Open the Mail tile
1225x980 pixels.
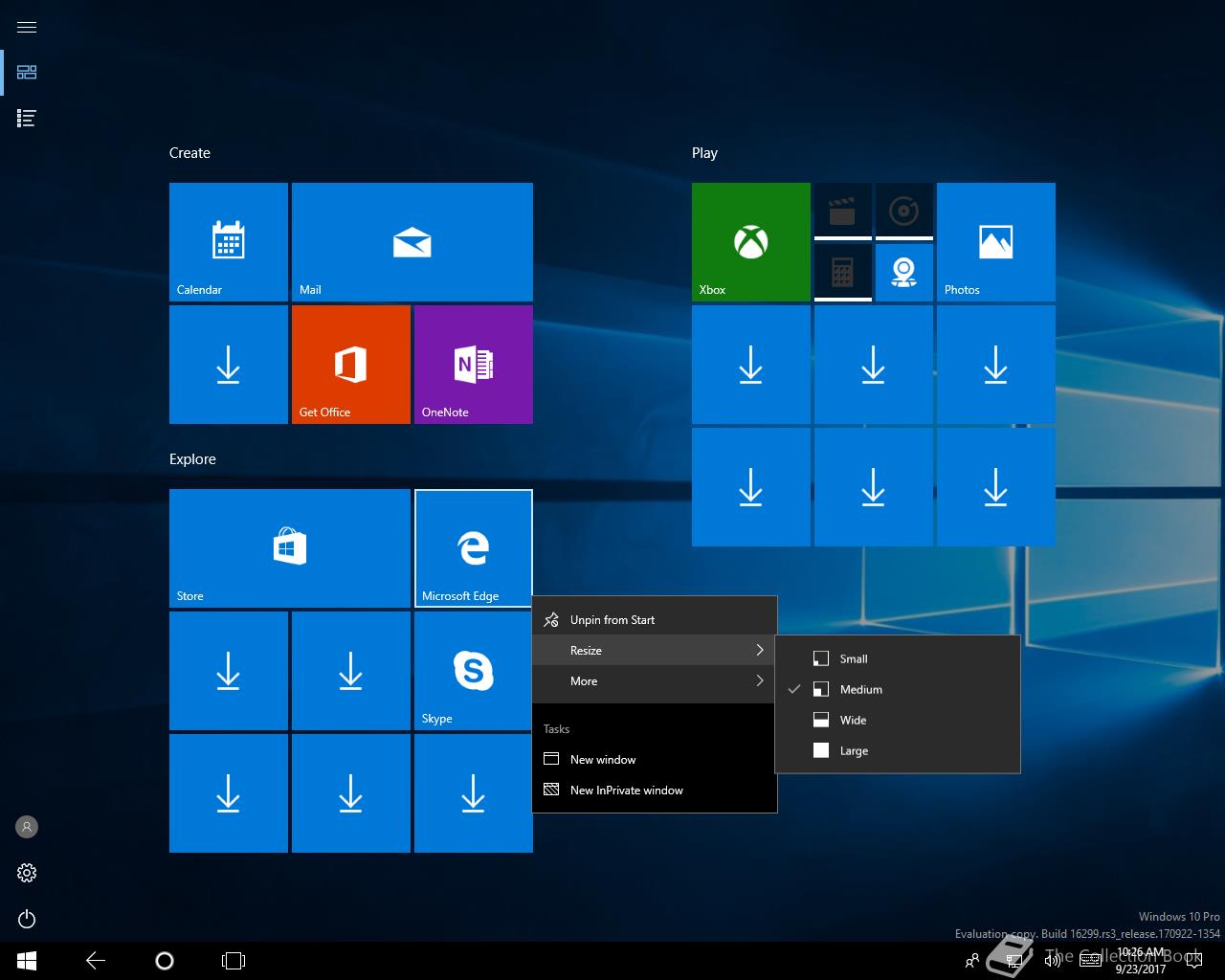(412, 242)
